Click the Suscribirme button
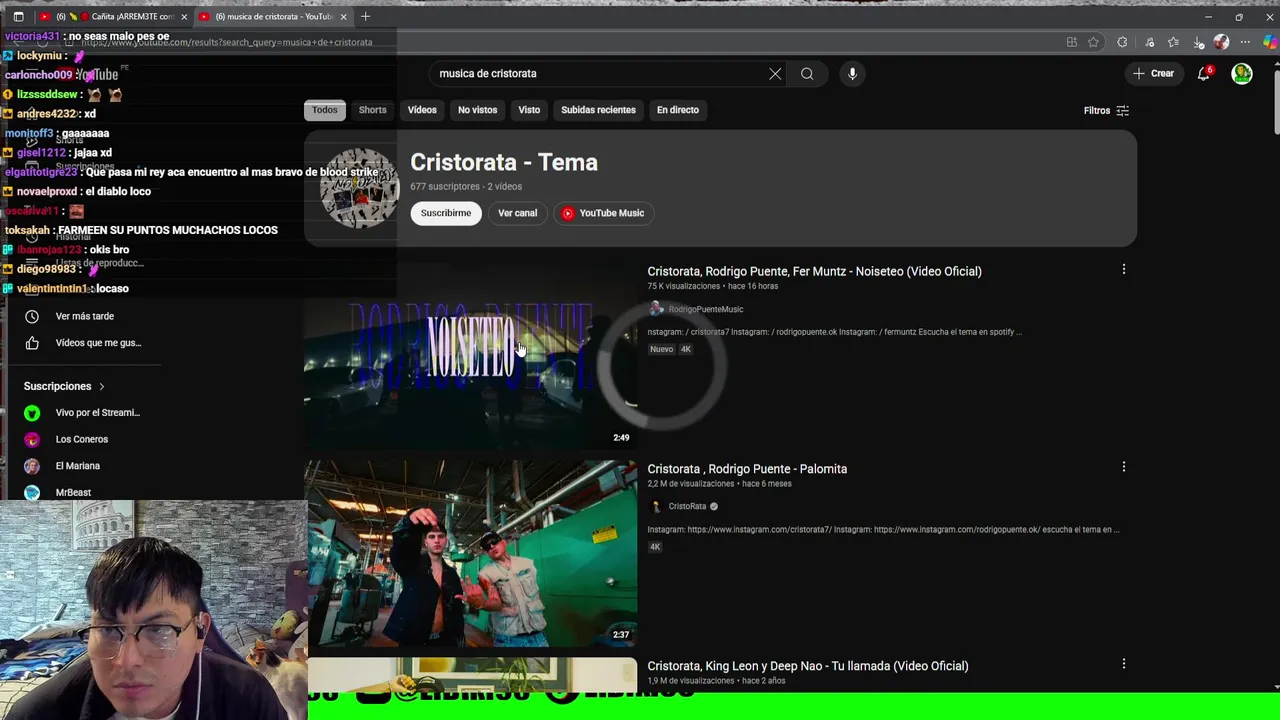 coord(446,213)
